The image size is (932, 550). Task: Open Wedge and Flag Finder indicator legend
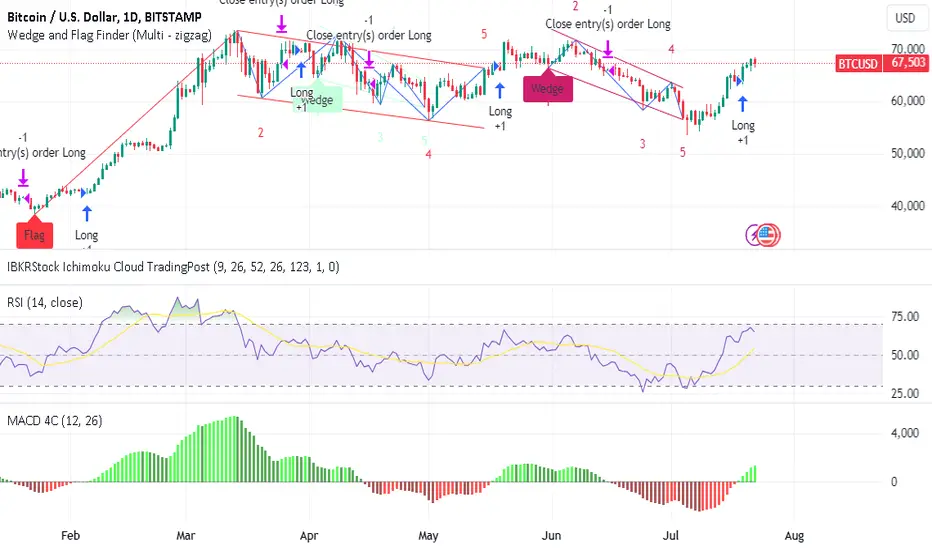(109, 35)
